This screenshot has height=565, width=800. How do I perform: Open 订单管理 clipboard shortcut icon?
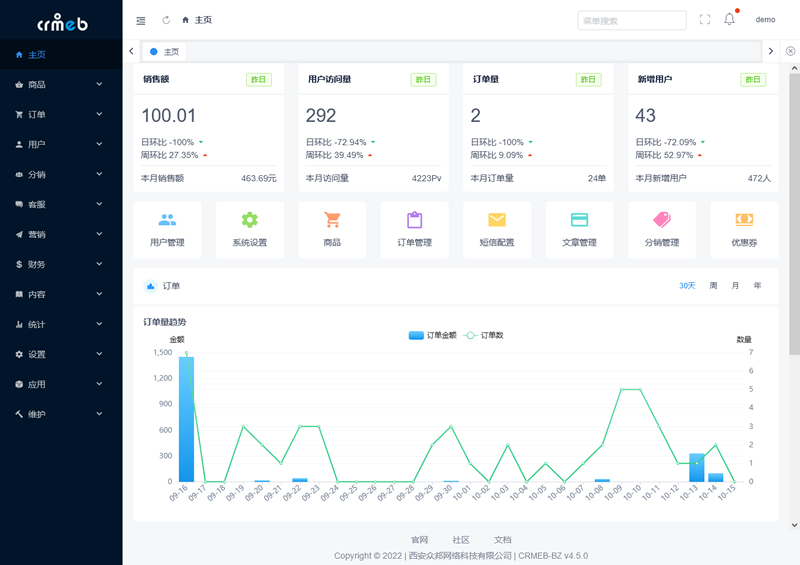(414, 220)
